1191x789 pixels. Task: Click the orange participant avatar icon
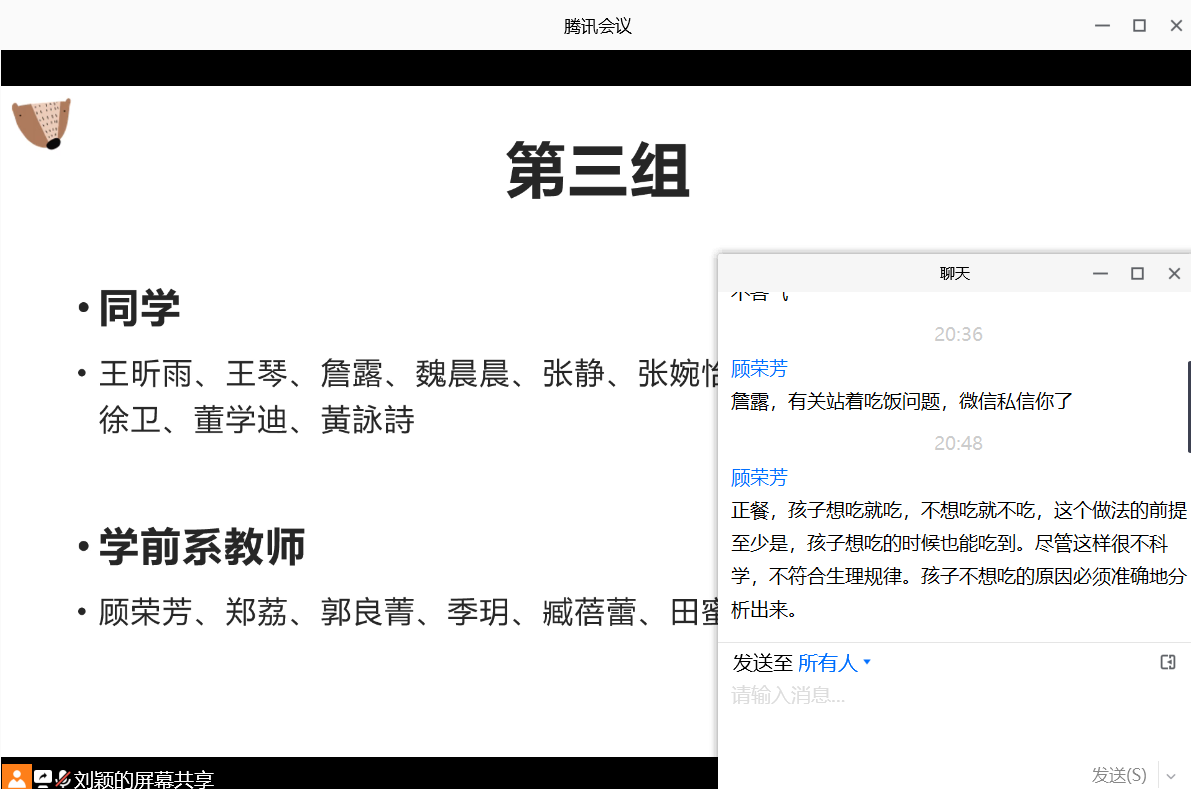[16, 777]
